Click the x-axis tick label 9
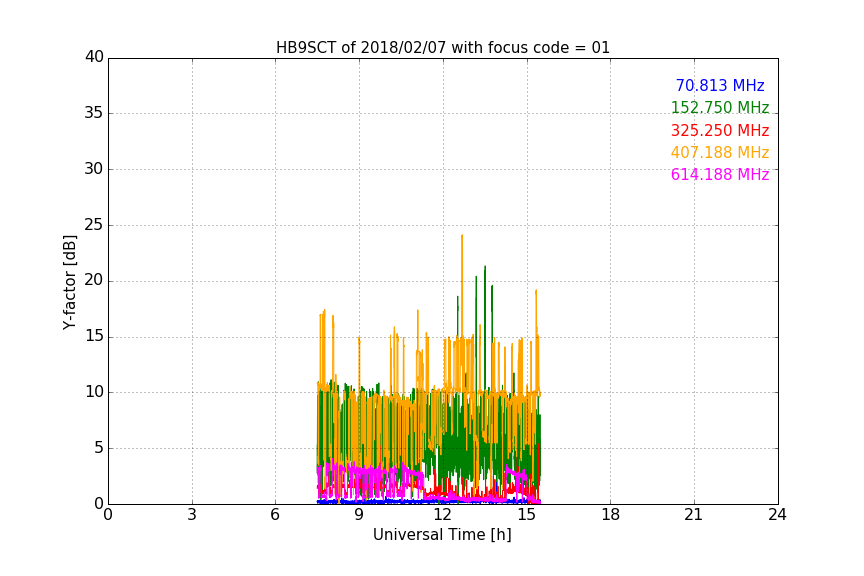This screenshot has width=864, height=576. (x=359, y=515)
